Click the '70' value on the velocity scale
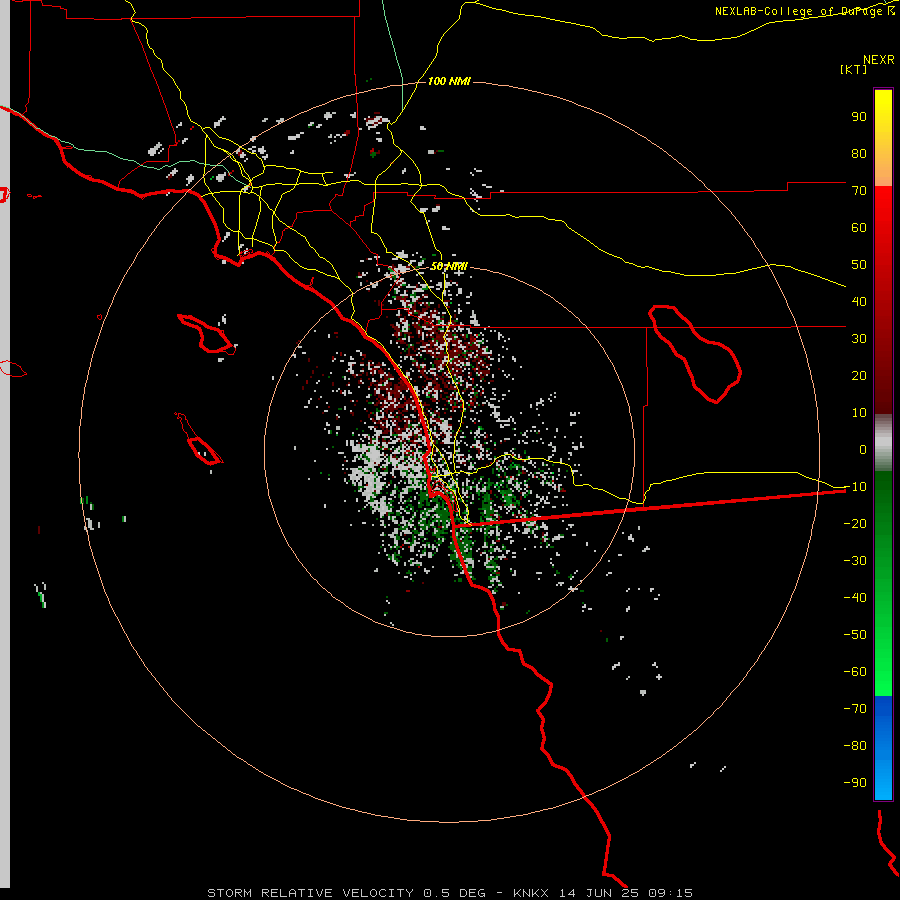 tap(859, 191)
